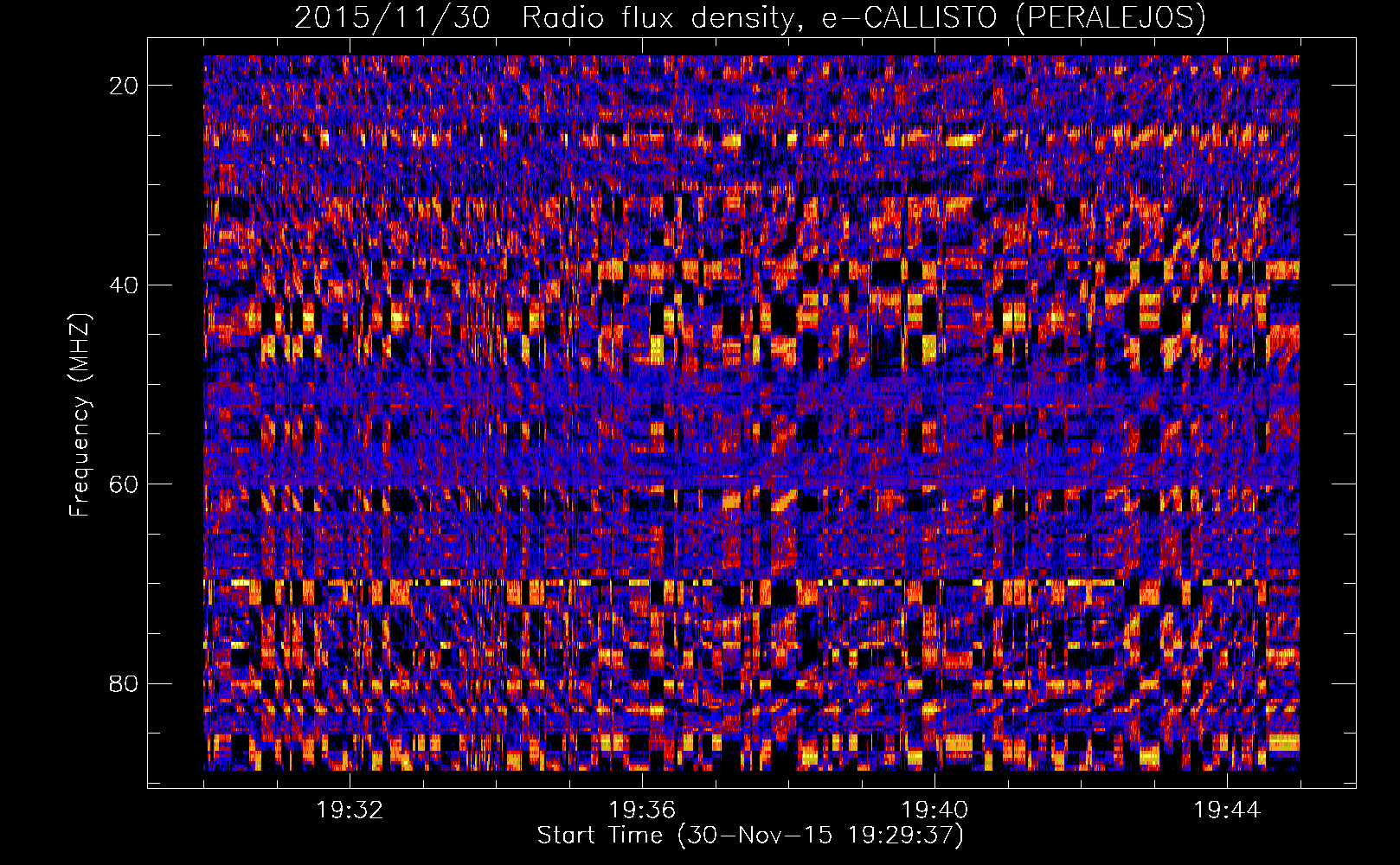The height and width of the screenshot is (865, 1400).
Task: Click the 80 MHz frequency tick label
Action: click(125, 683)
